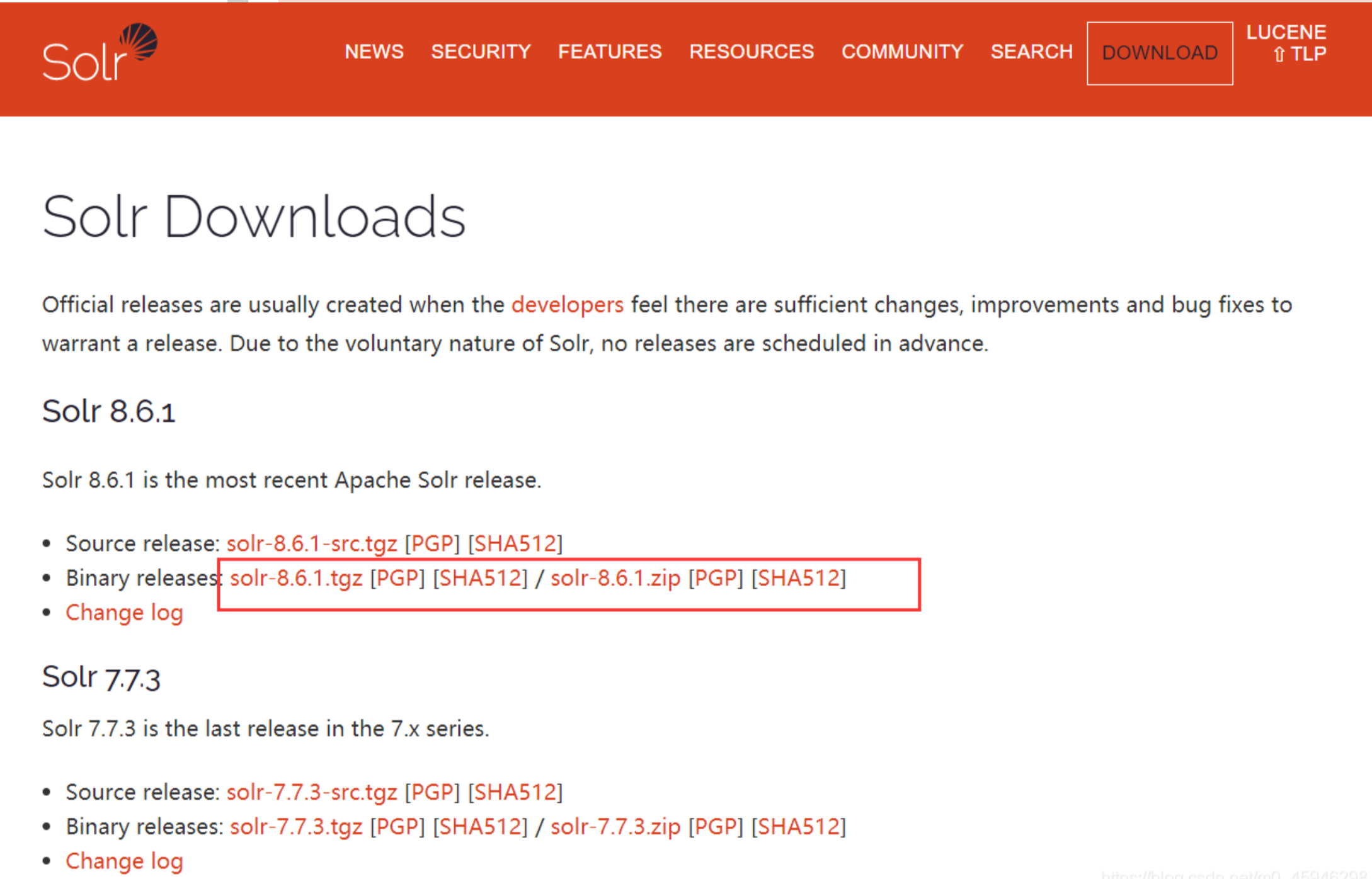Download solr-8.6.1.tgz binary release
Screen dimensions: 1372x879
(x=296, y=578)
